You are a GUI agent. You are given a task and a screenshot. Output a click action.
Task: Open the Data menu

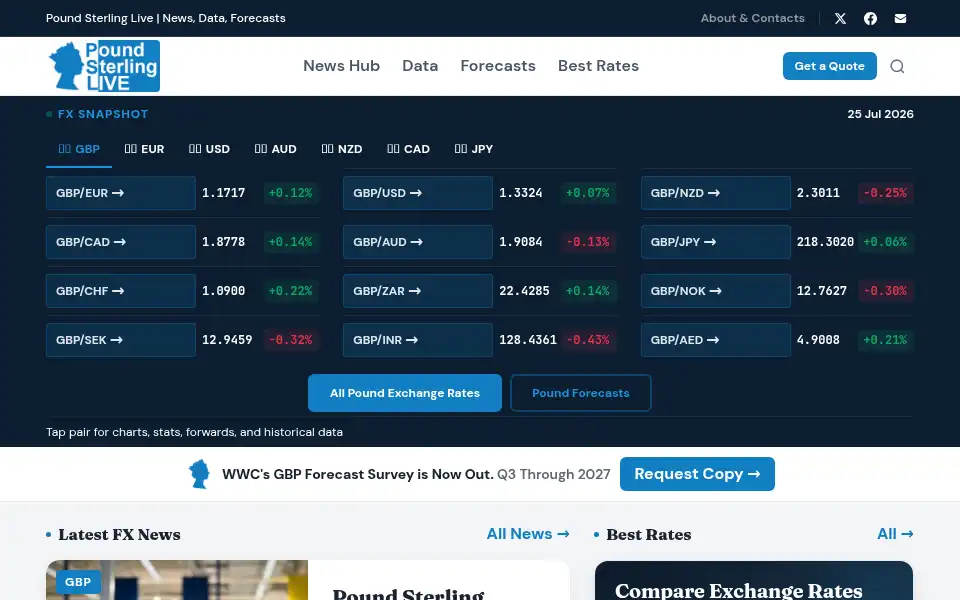coord(420,66)
